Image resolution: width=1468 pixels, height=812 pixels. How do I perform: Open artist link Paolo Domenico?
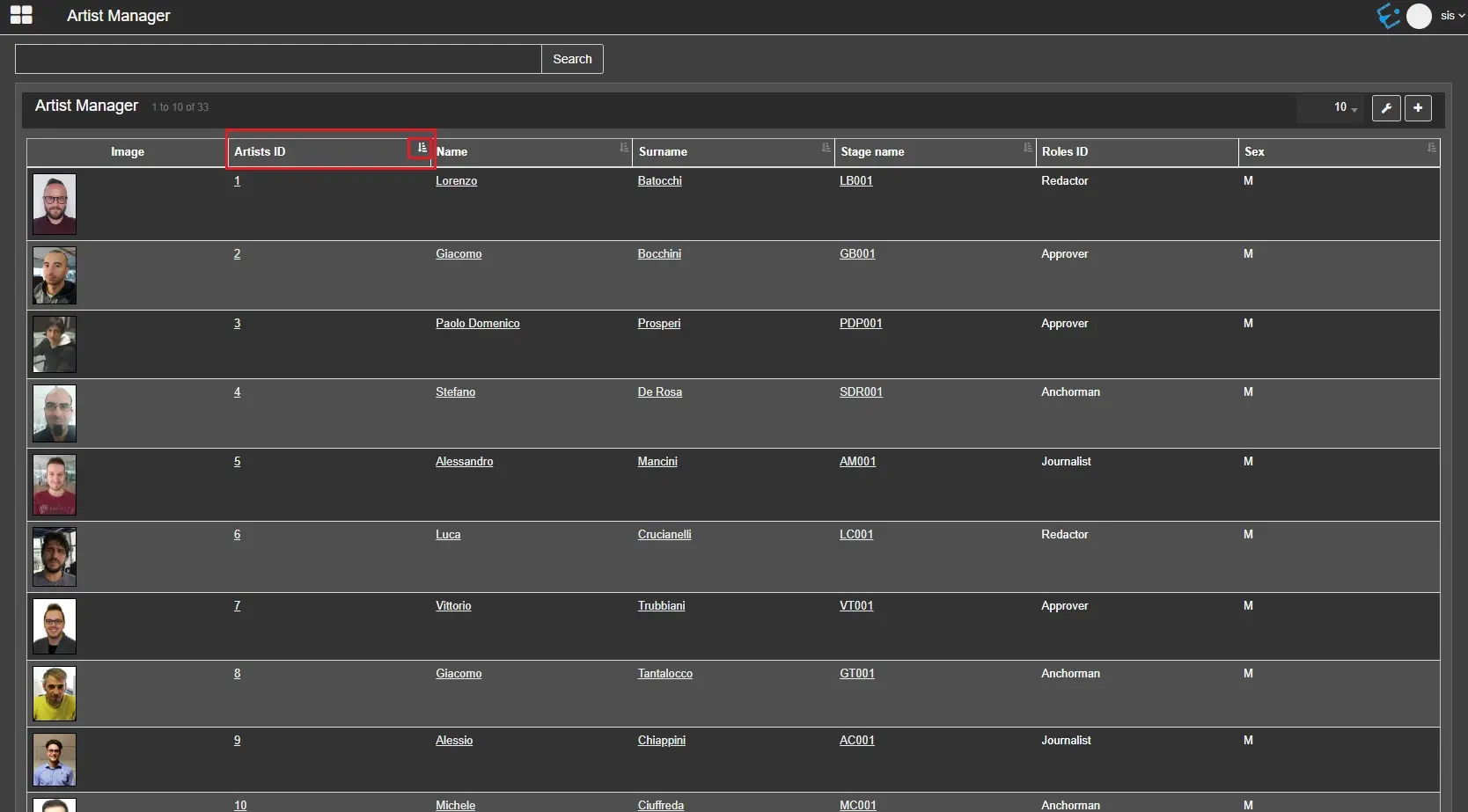click(x=477, y=324)
